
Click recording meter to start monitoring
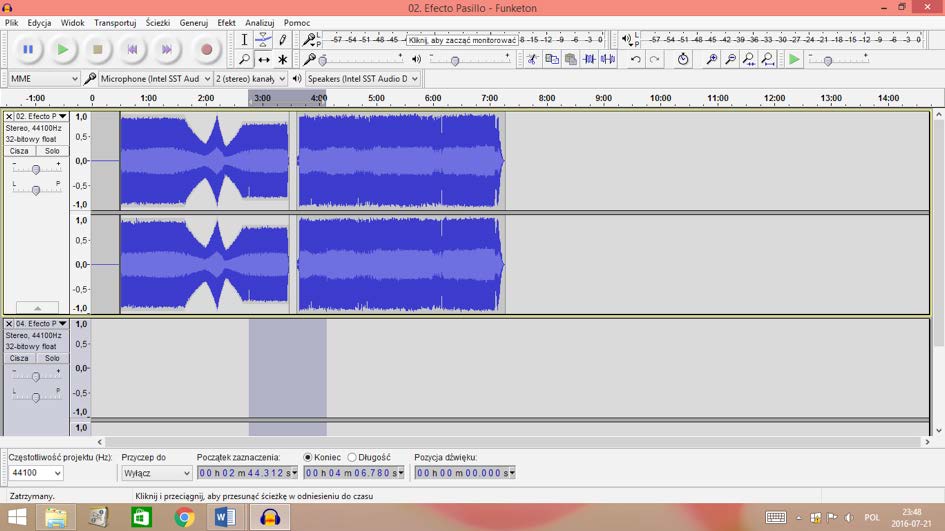[463, 40]
